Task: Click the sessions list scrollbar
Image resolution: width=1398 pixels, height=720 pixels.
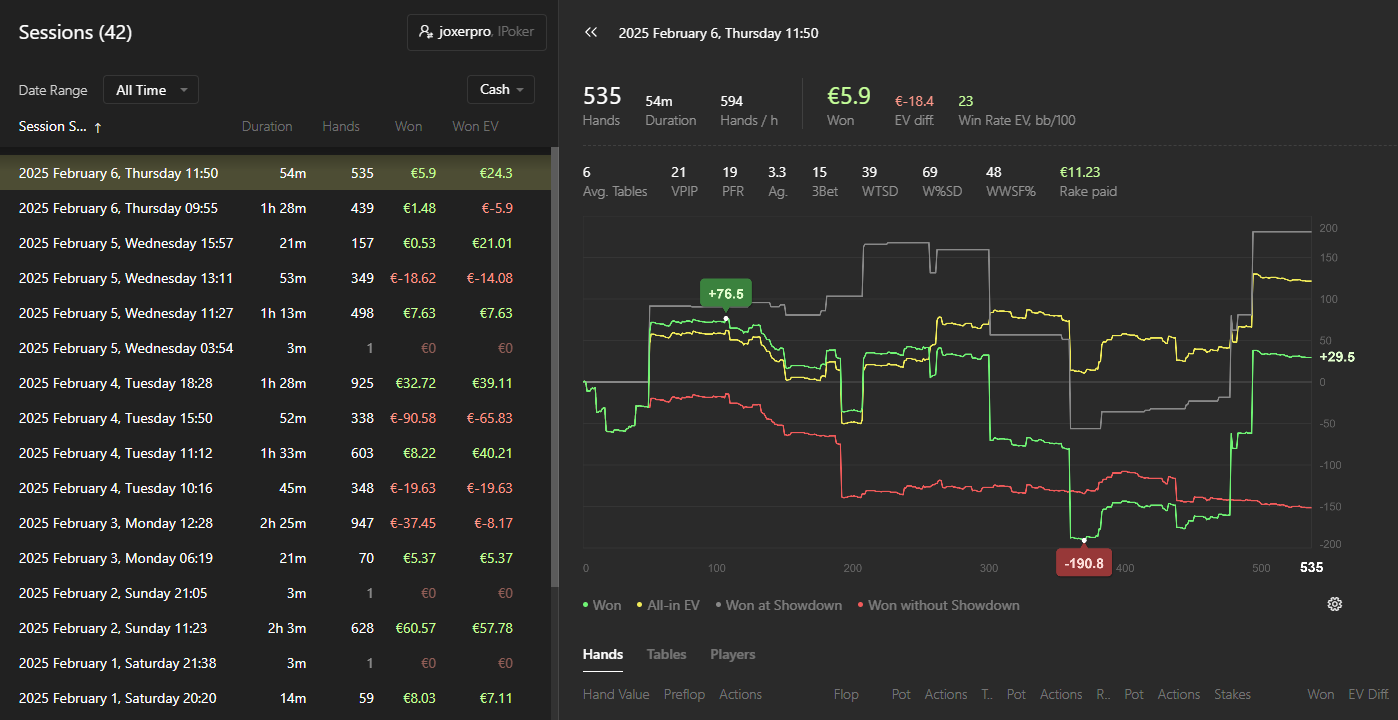Action: pyautogui.click(x=555, y=365)
